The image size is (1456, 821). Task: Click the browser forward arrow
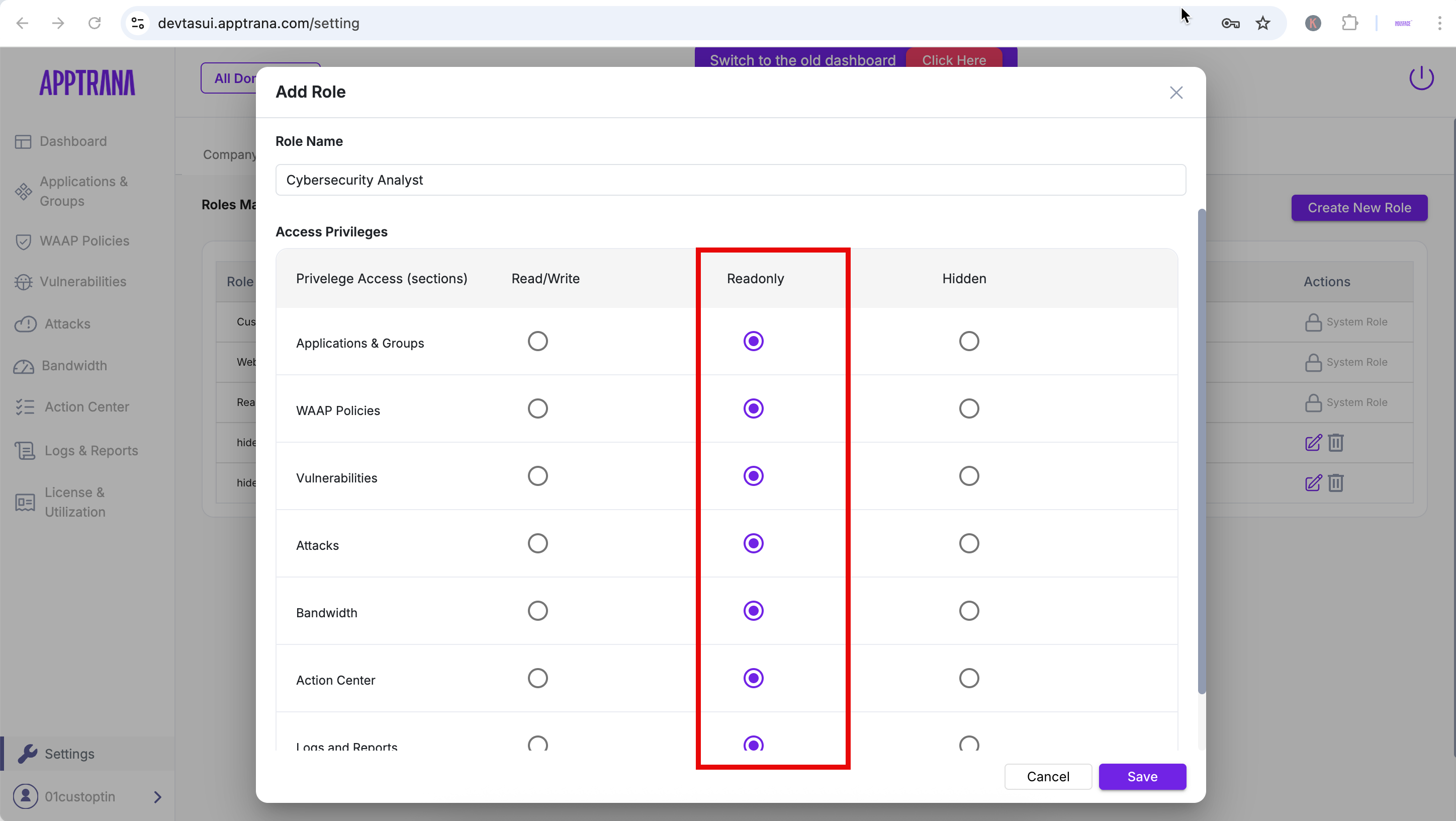tap(58, 23)
